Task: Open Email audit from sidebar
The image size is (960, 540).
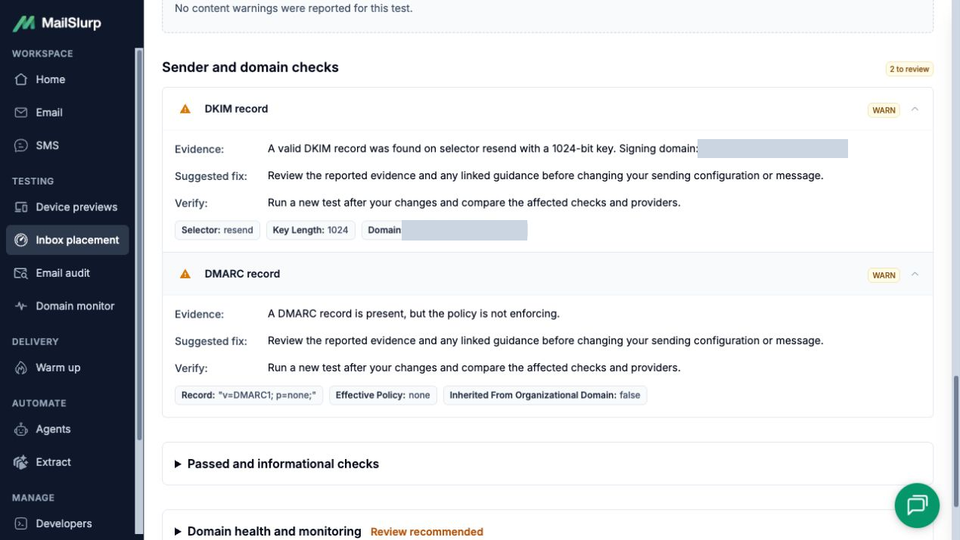Action: [67, 273]
